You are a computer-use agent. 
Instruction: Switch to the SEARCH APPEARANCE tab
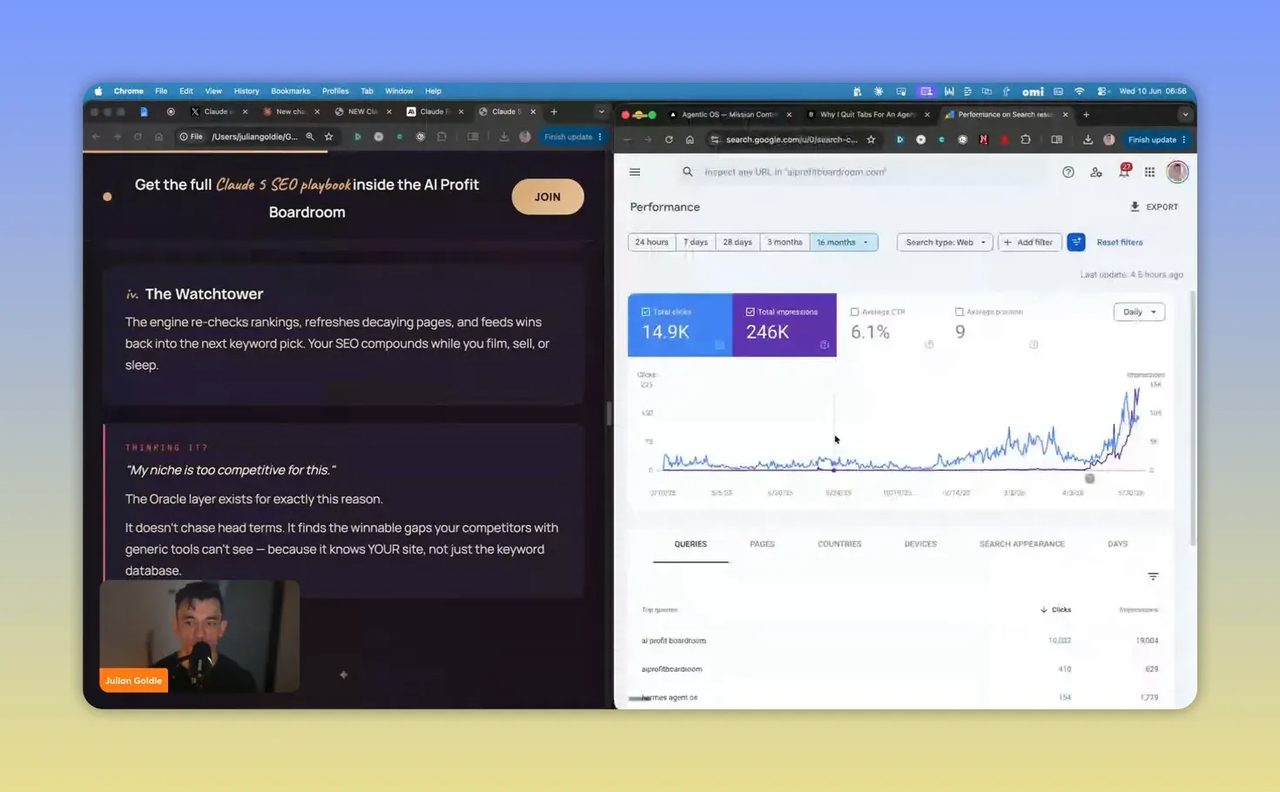(1022, 544)
